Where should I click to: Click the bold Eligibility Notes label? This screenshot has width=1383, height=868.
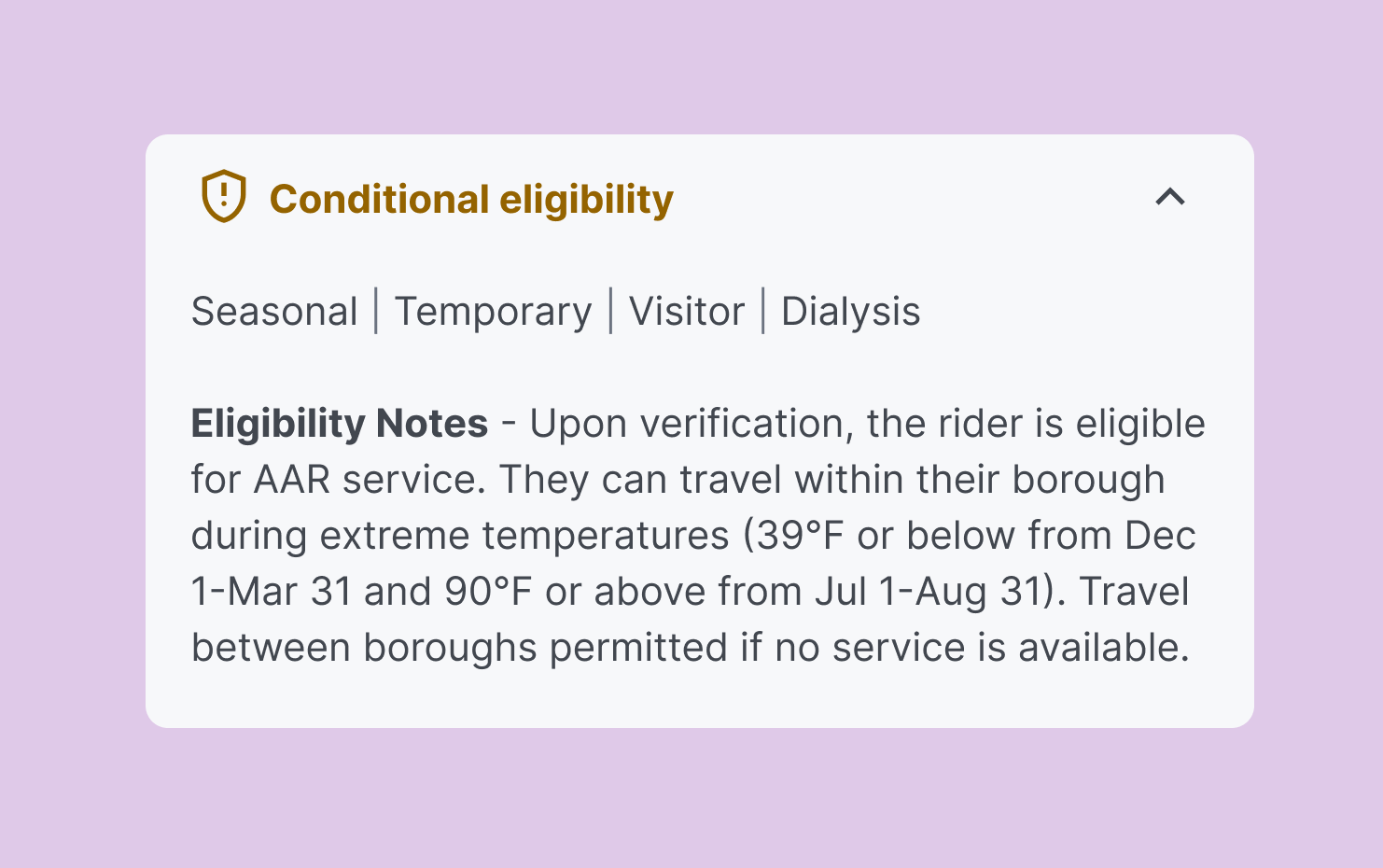340,424
